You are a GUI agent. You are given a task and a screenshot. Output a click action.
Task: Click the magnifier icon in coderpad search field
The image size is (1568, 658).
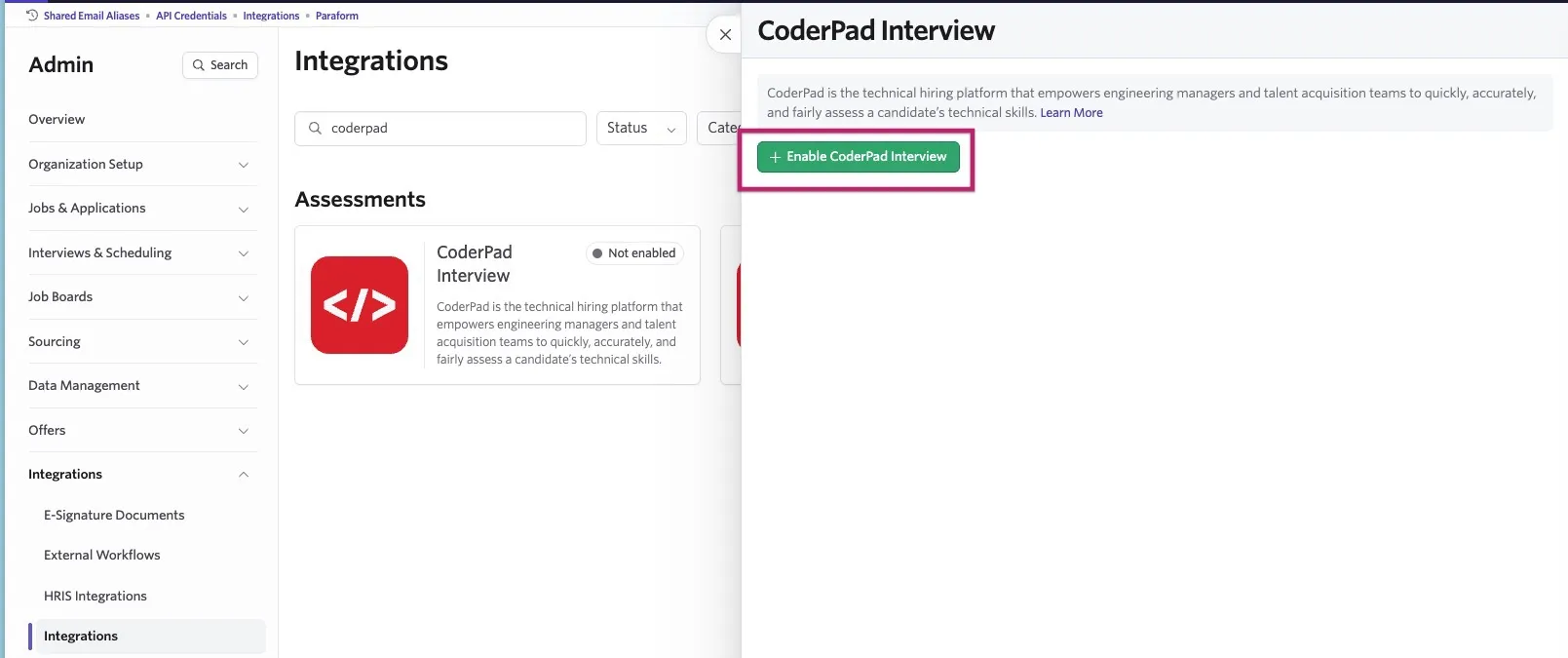(315, 128)
